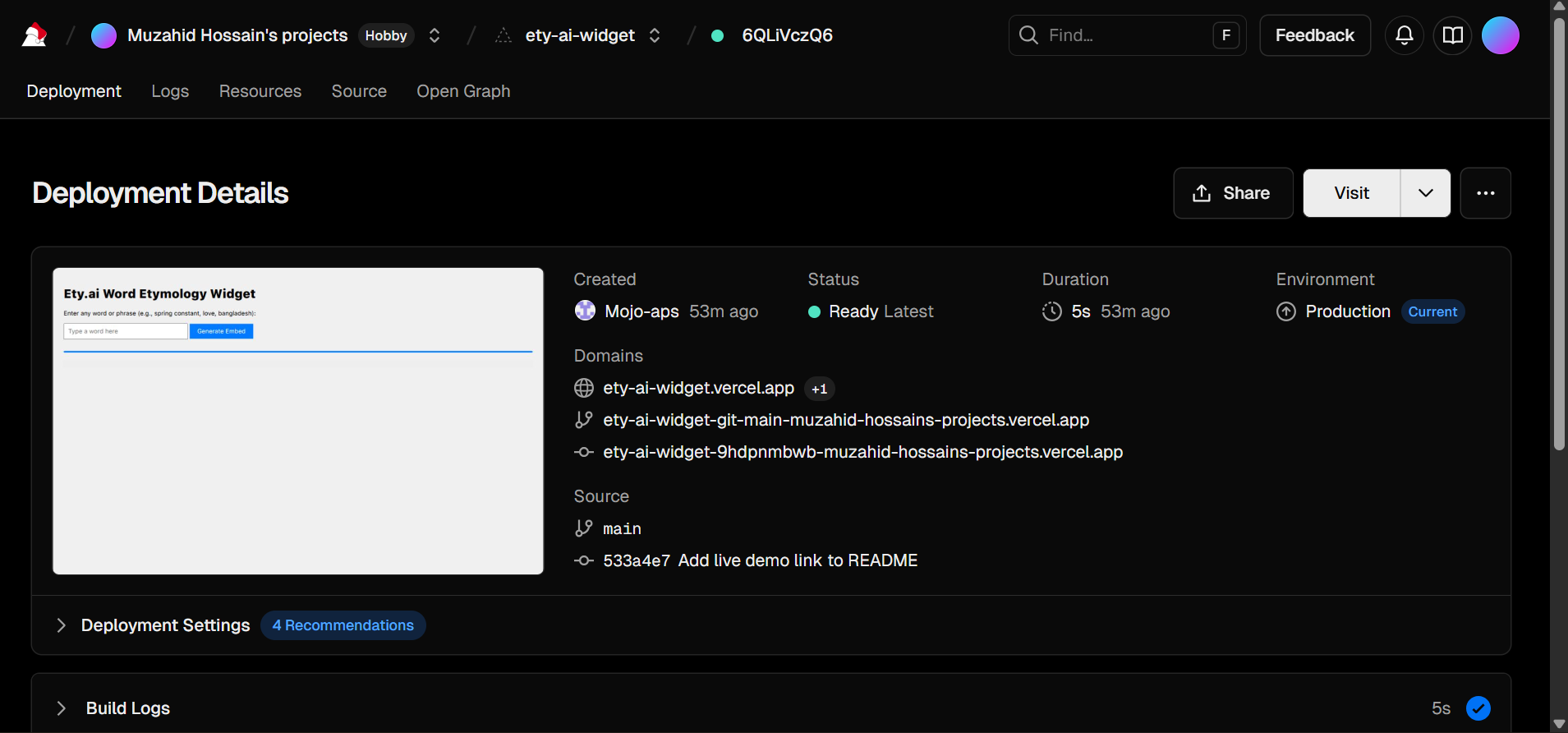Open the ety-ai-widget-9hdpnmbwb domain link
The width and height of the screenshot is (1568, 733).
(x=863, y=452)
